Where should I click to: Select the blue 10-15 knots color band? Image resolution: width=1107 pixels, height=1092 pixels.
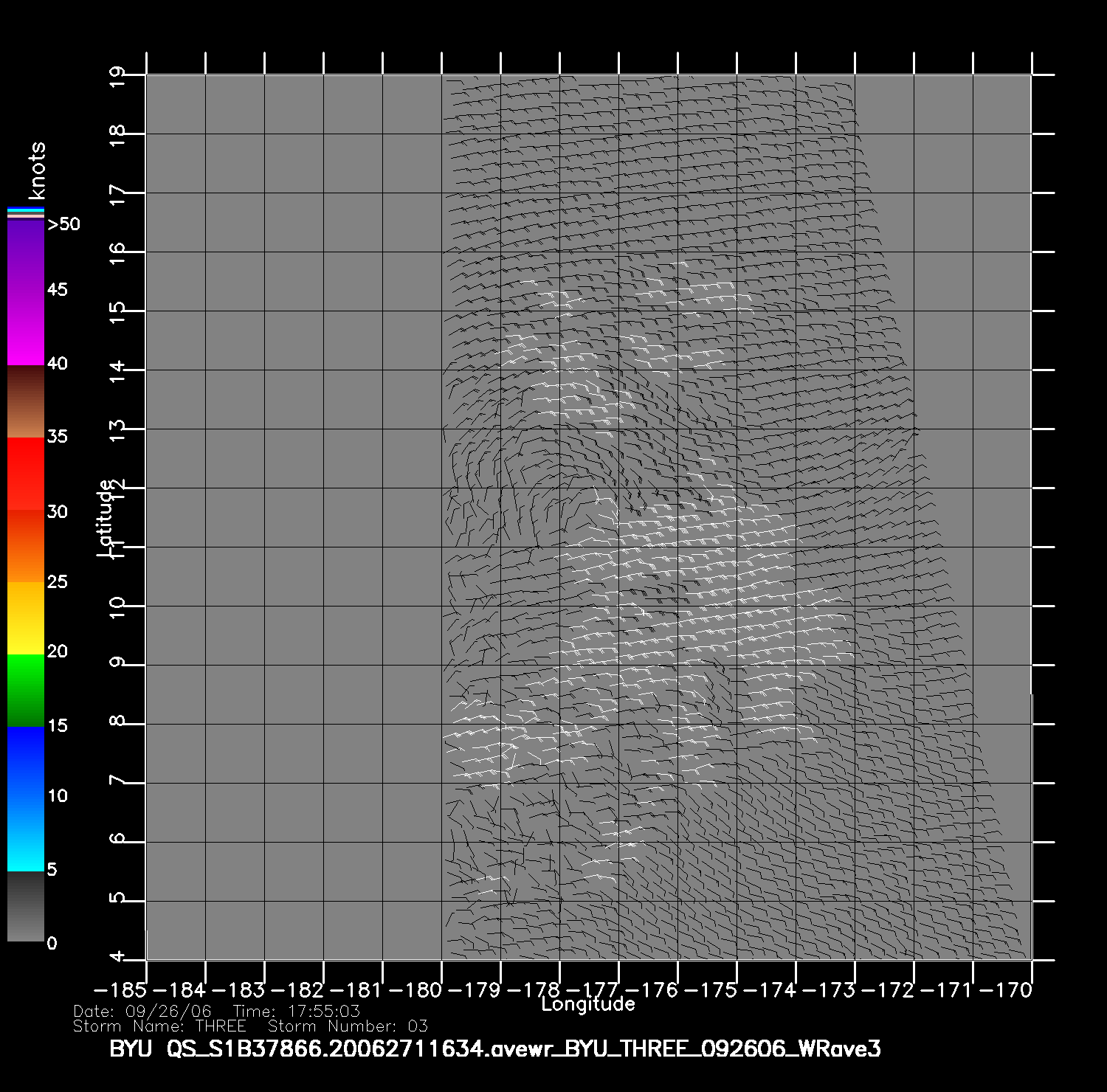point(26,761)
